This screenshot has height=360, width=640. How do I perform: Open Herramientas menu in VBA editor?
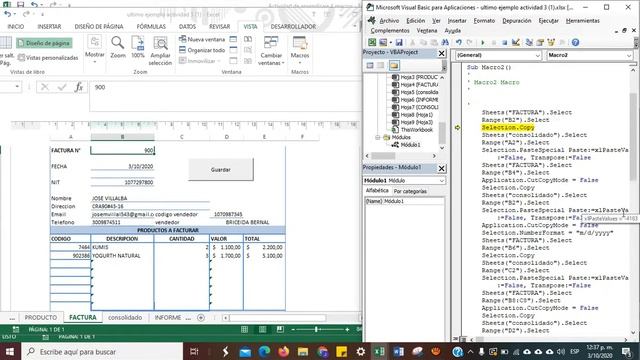(582, 21)
